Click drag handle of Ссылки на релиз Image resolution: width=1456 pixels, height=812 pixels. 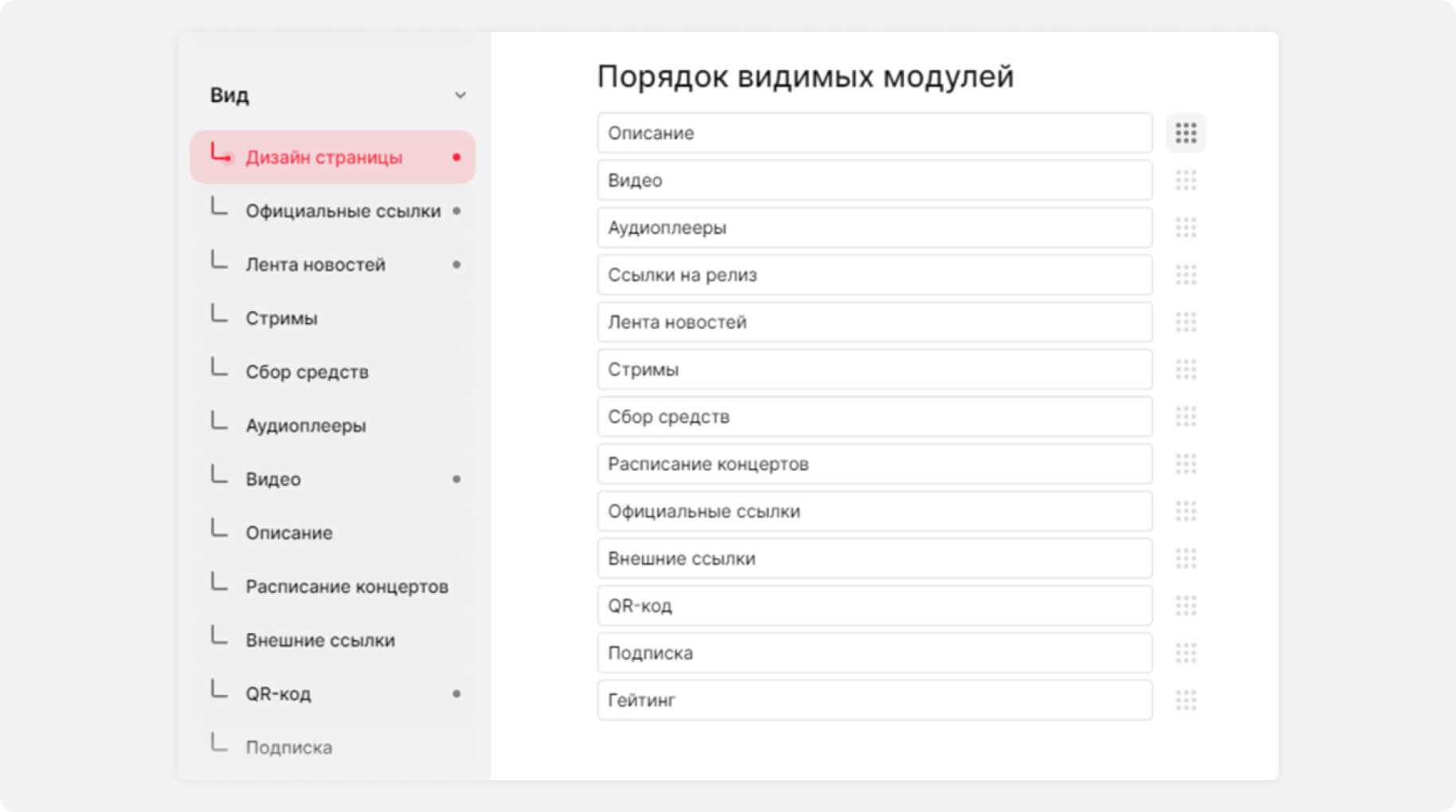click(1185, 275)
